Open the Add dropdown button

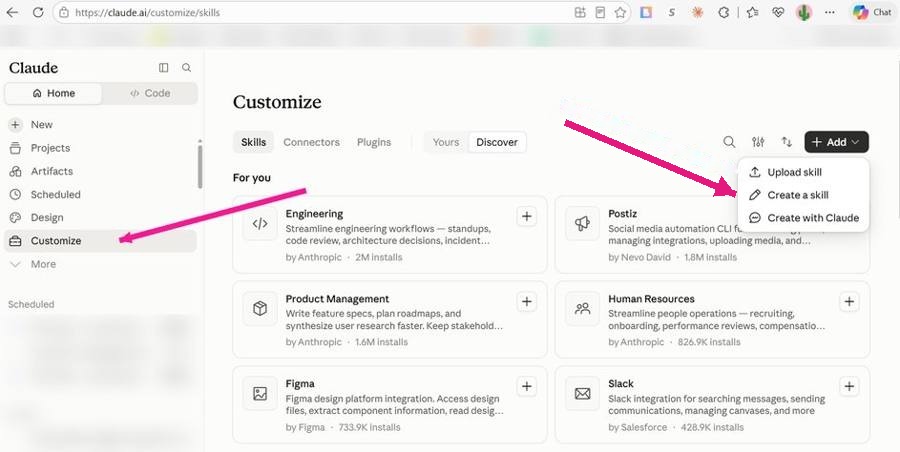836,142
